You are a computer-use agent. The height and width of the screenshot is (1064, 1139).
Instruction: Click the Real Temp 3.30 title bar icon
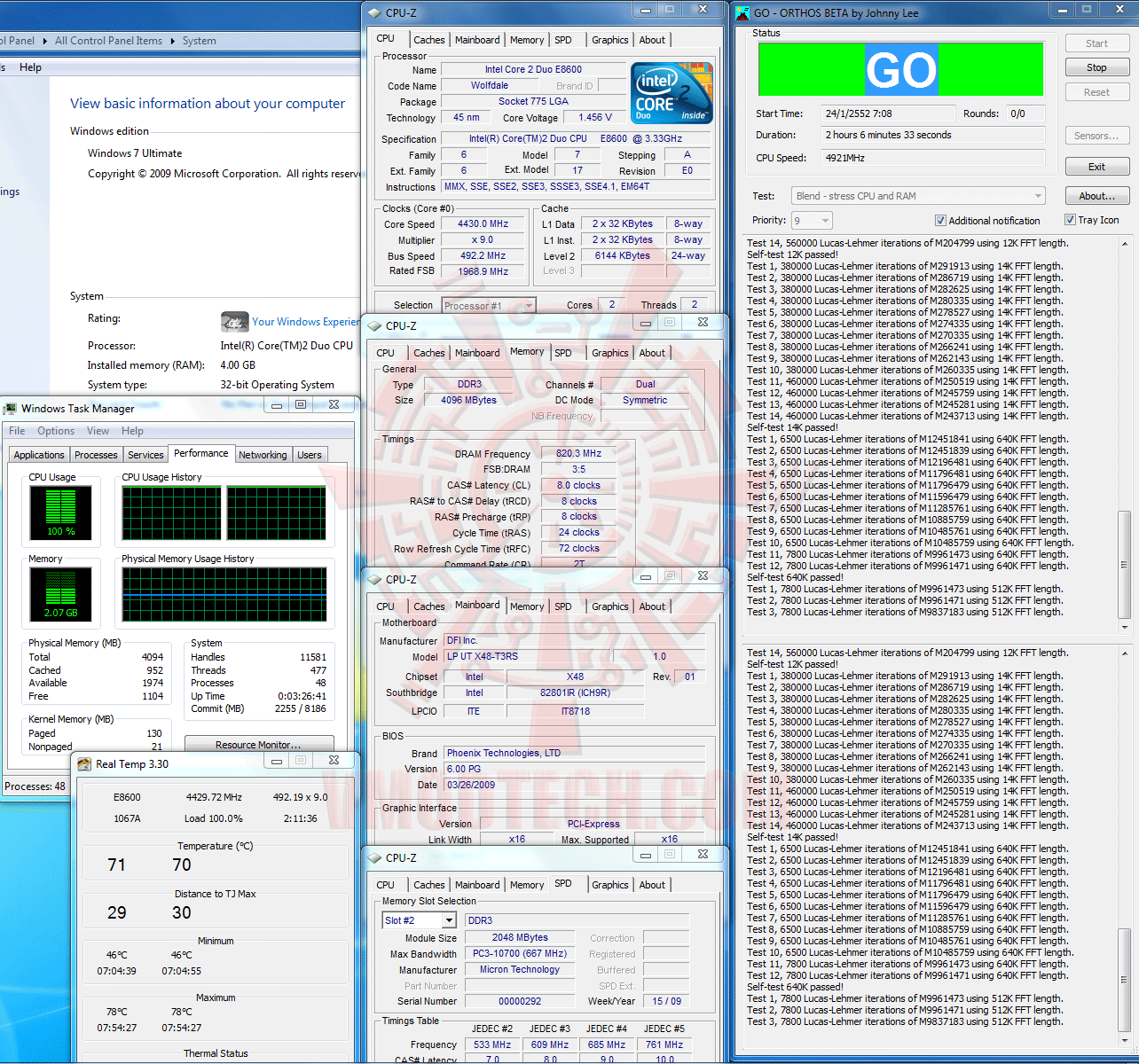(x=85, y=764)
